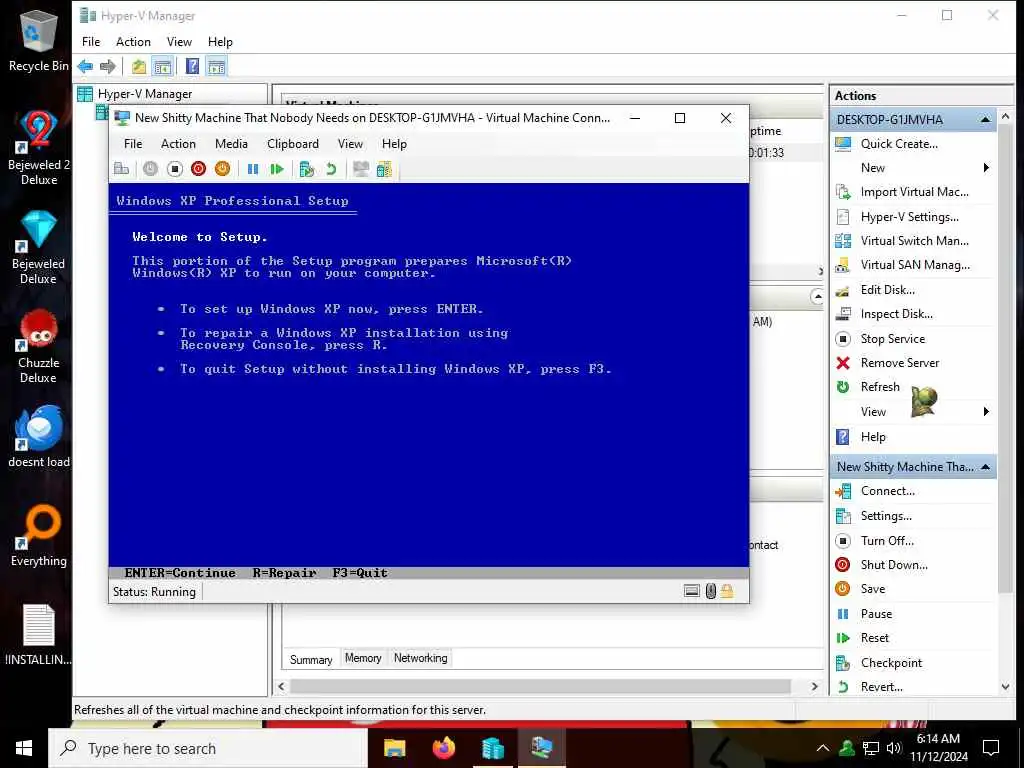Expand the New submenu arrow in Actions
Screen dimensions: 1024x768
tap(985, 168)
